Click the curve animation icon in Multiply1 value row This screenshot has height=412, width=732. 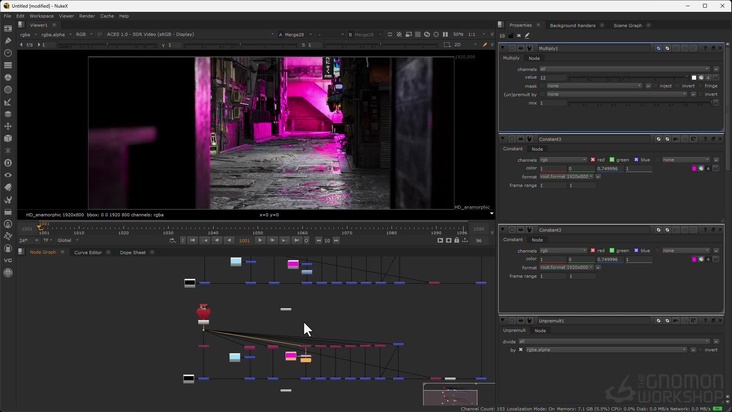[716, 77]
